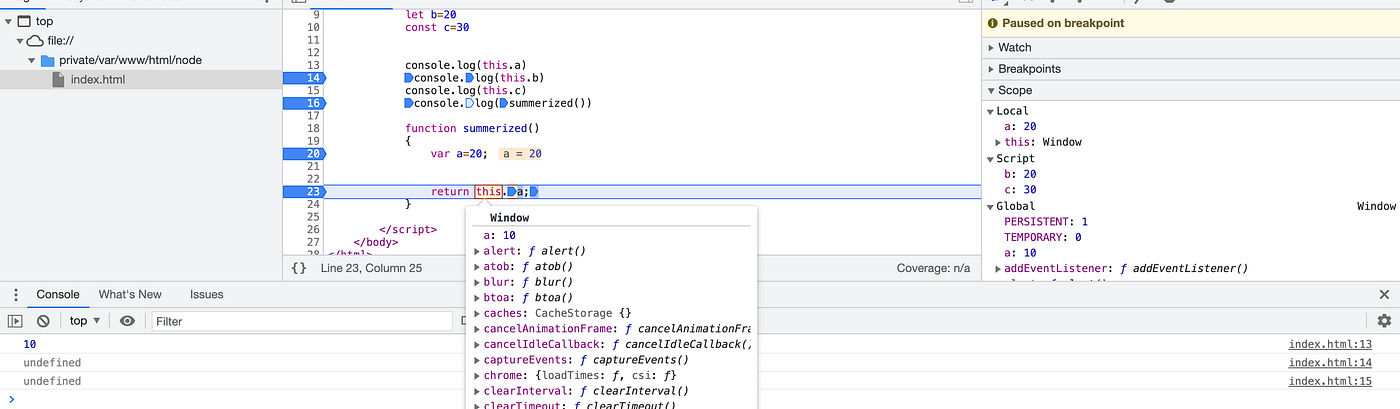The width and height of the screenshot is (1400, 409).
Task: Click console output value 10
Action: 30,345
